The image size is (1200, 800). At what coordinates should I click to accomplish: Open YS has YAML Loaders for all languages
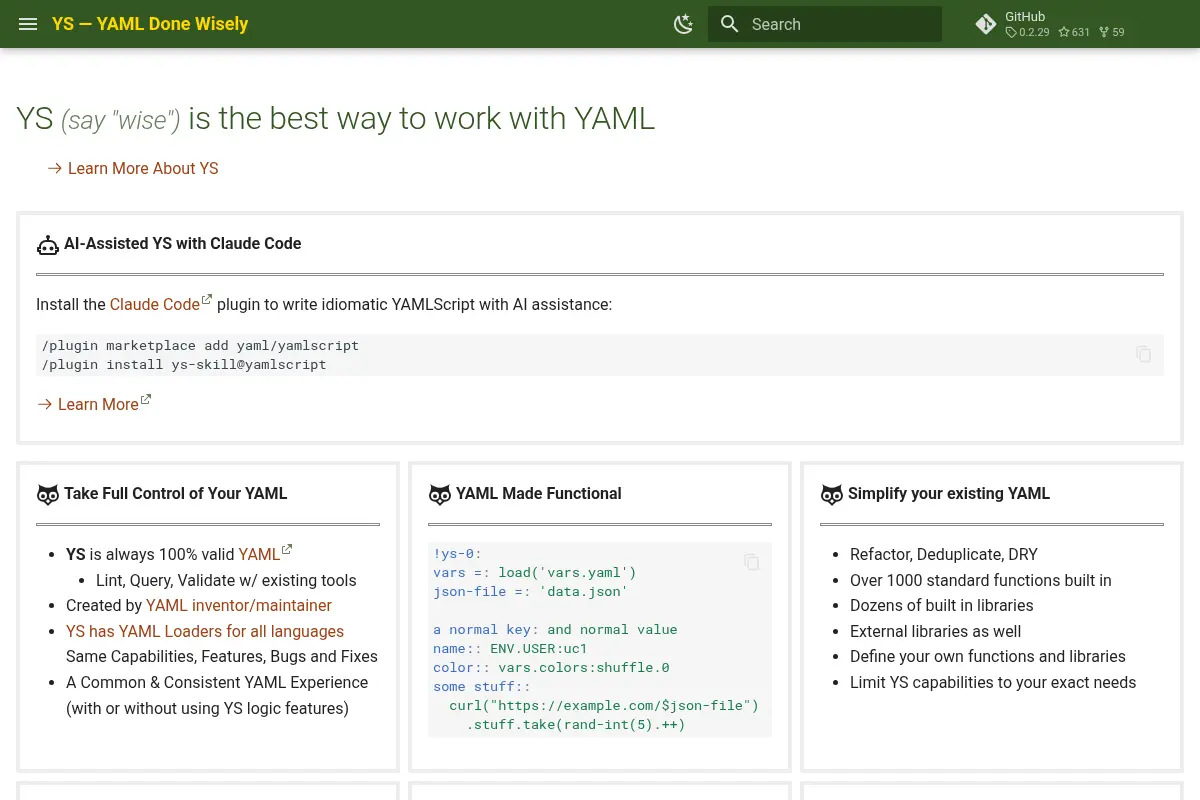205,631
